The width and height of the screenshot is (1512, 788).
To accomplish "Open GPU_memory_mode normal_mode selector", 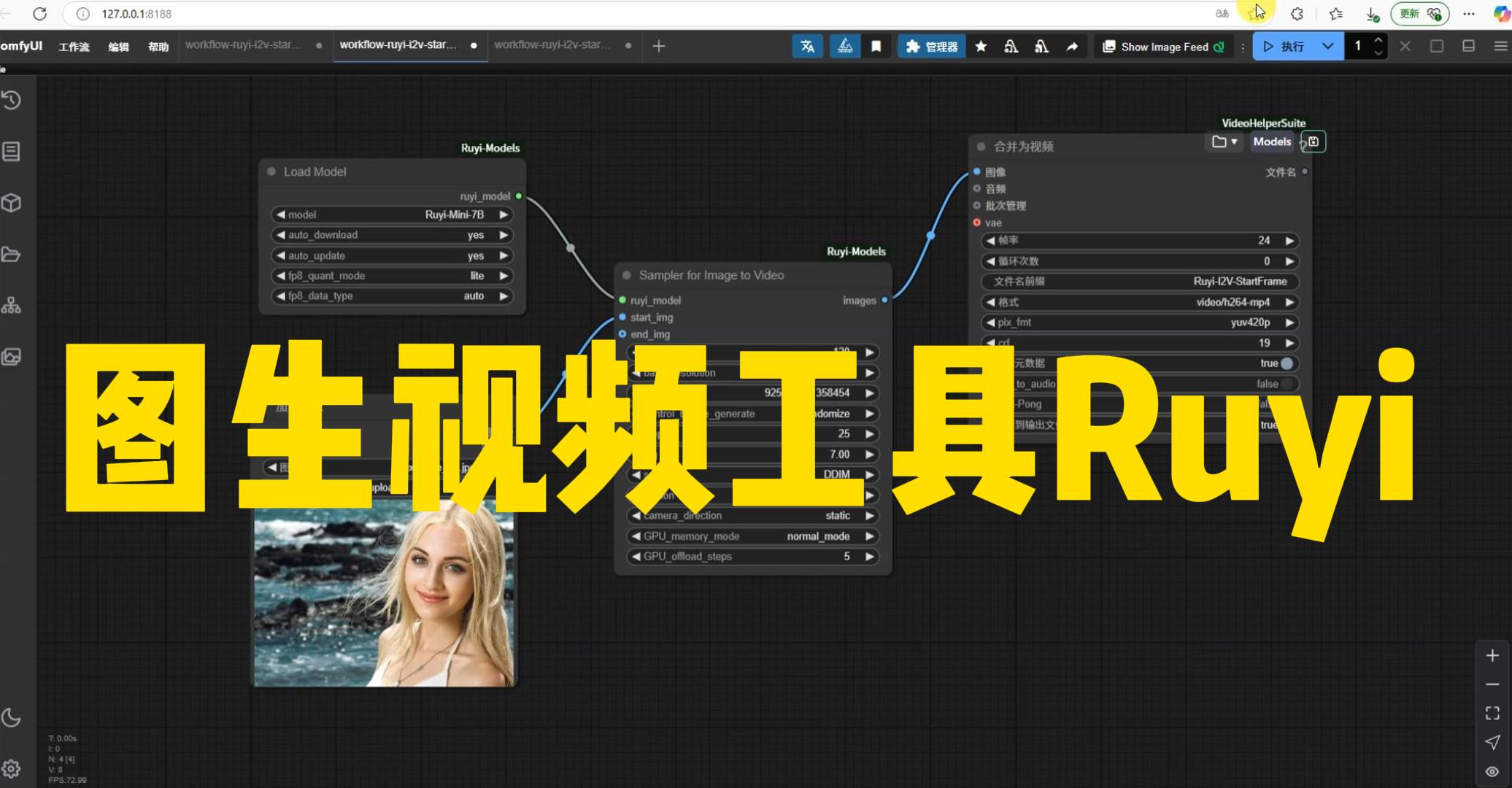I will click(752, 536).
